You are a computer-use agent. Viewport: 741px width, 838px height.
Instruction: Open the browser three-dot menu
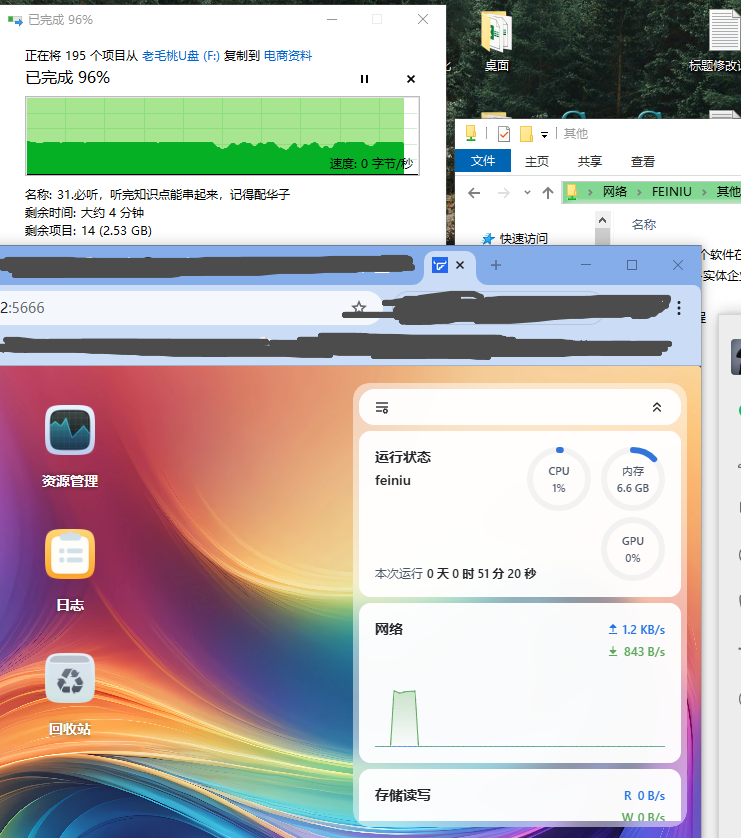pyautogui.click(x=679, y=307)
